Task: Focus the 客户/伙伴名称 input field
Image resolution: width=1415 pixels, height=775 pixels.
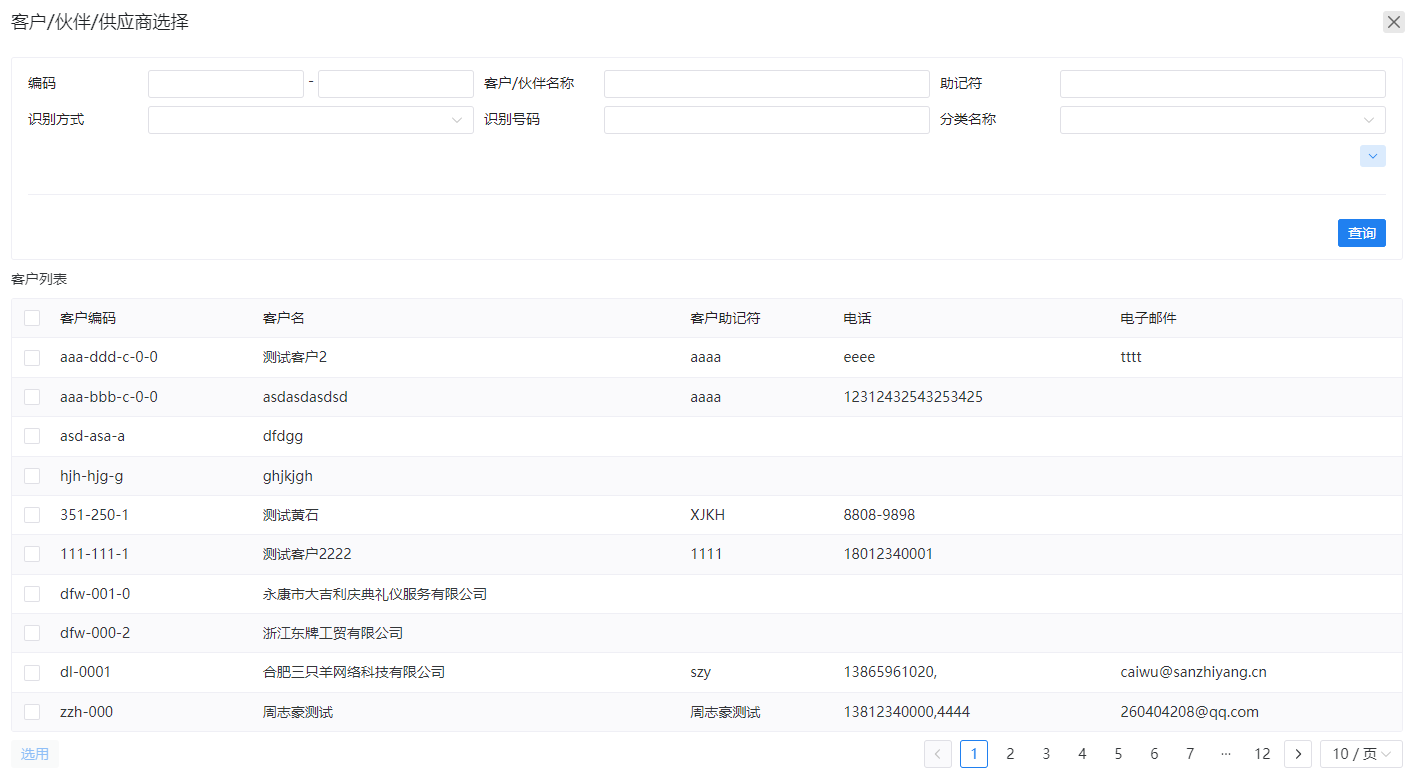Action: coord(766,84)
